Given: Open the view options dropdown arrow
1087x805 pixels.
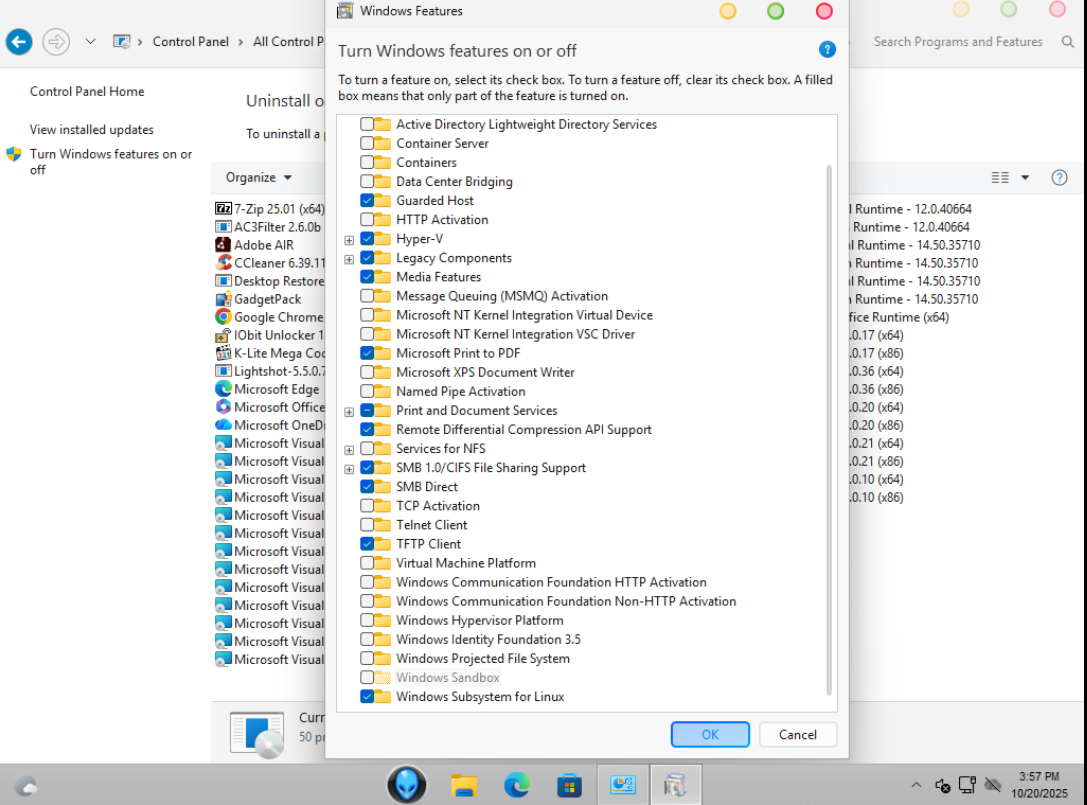Looking at the screenshot, I should (1025, 178).
